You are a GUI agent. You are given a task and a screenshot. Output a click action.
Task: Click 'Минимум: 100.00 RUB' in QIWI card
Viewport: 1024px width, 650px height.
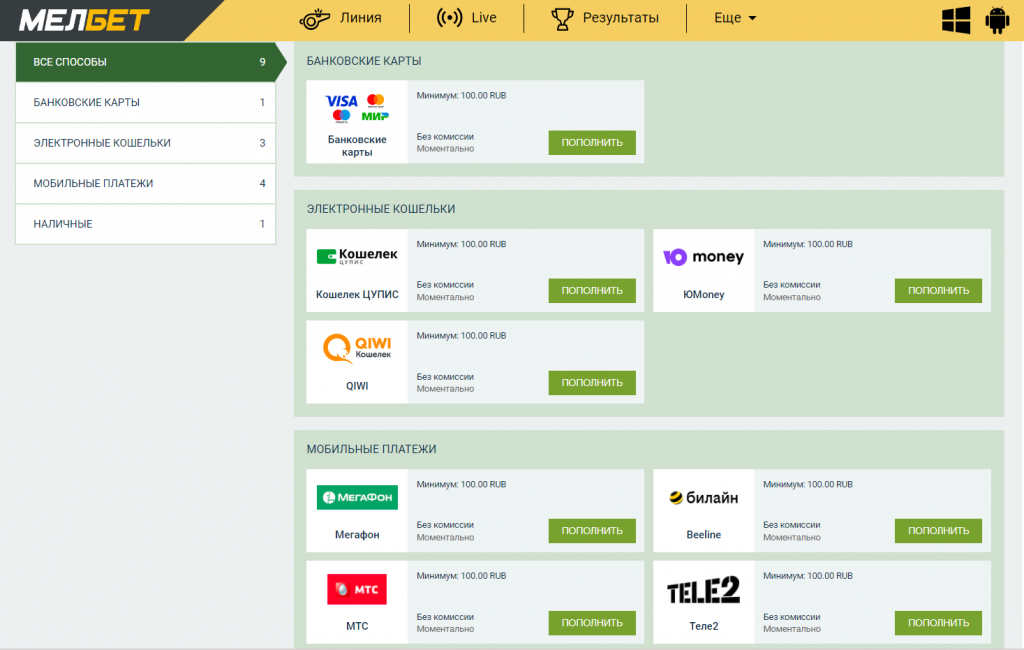click(x=461, y=336)
